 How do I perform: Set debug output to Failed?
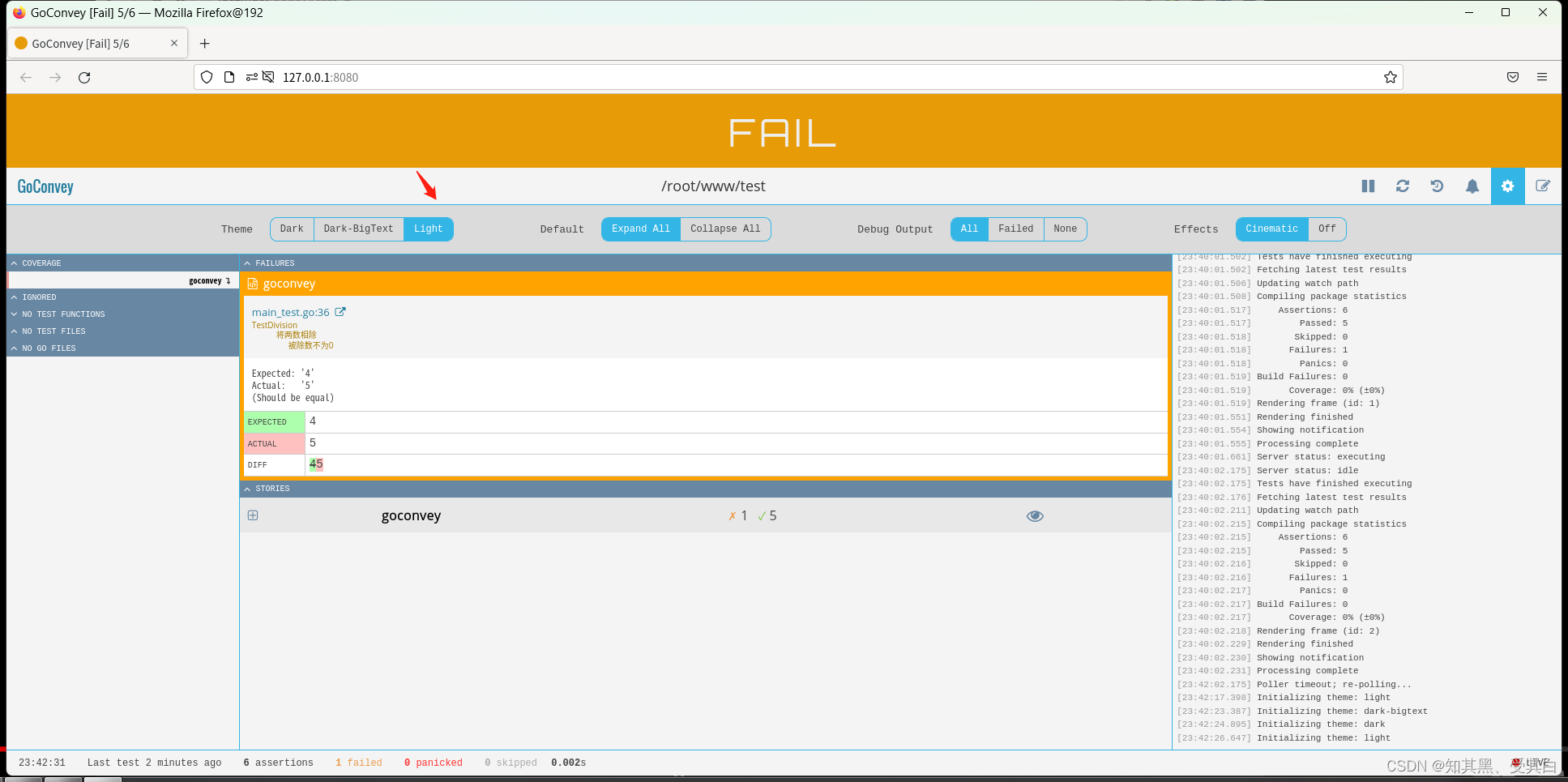pyautogui.click(x=1016, y=229)
